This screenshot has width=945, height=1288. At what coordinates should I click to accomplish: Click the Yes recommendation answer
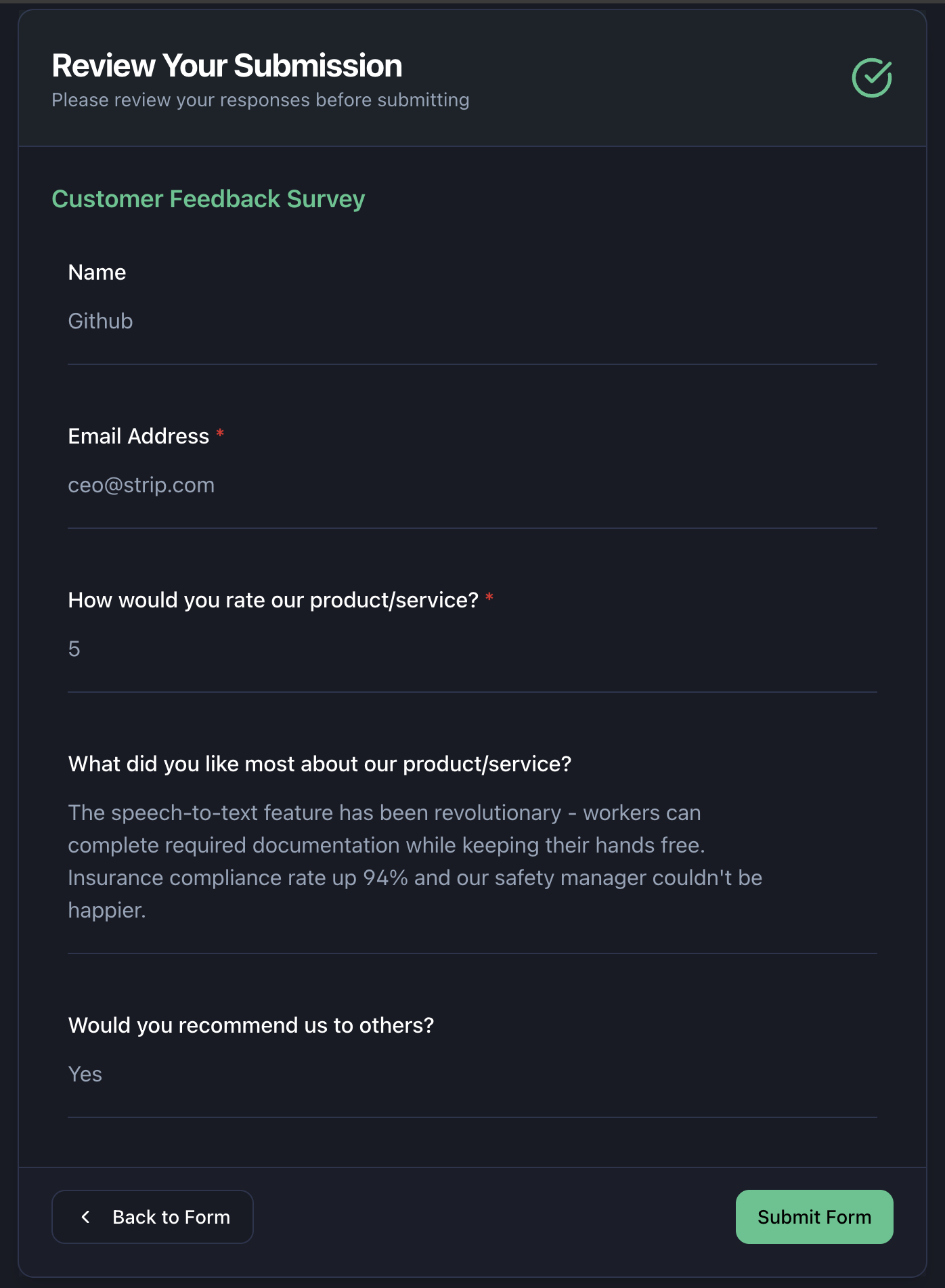click(85, 1074)
